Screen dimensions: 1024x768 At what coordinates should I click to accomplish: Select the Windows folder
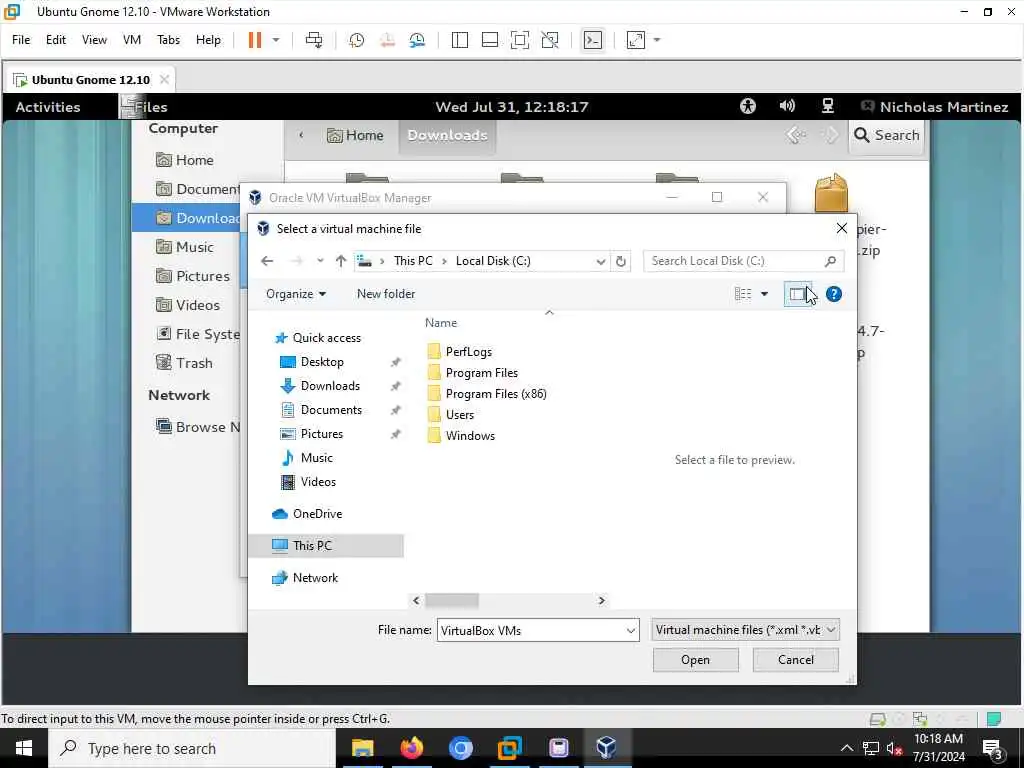click(470, 436)
